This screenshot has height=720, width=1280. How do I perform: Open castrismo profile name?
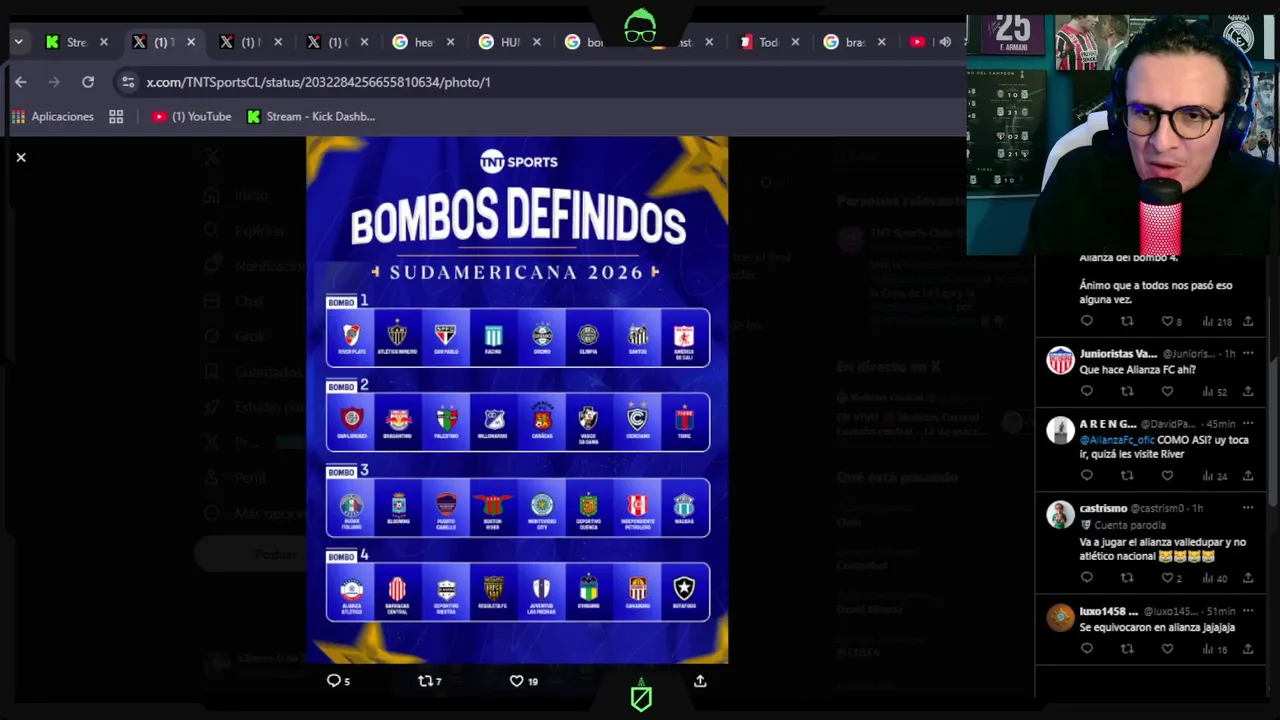(1103, 508)
